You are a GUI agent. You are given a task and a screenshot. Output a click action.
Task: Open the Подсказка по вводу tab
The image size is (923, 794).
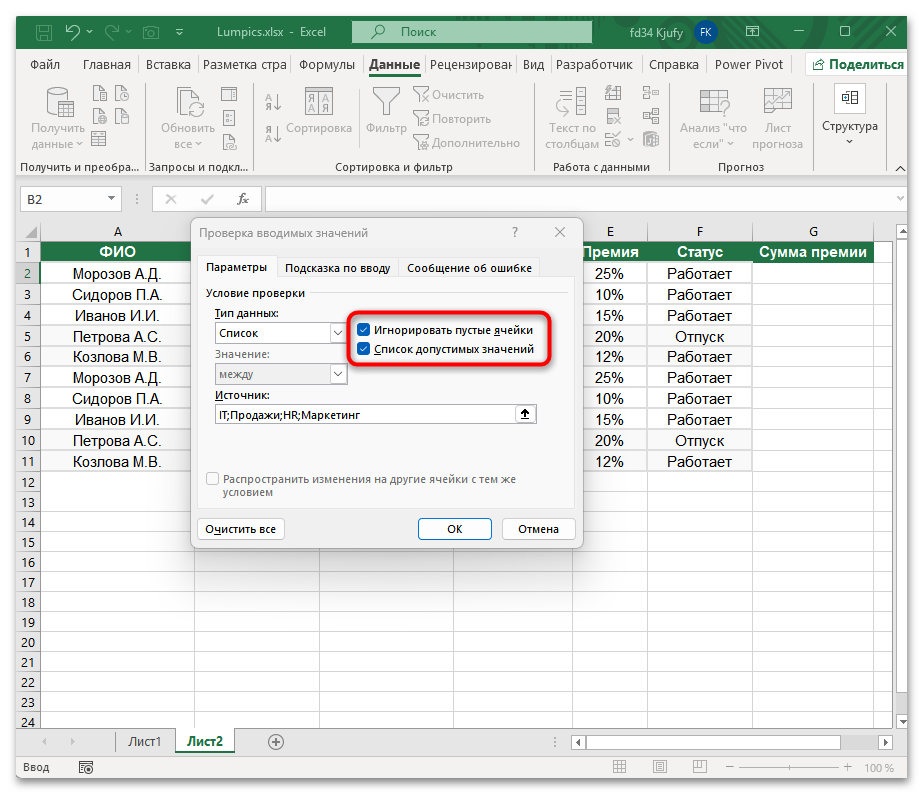point(337,268)
